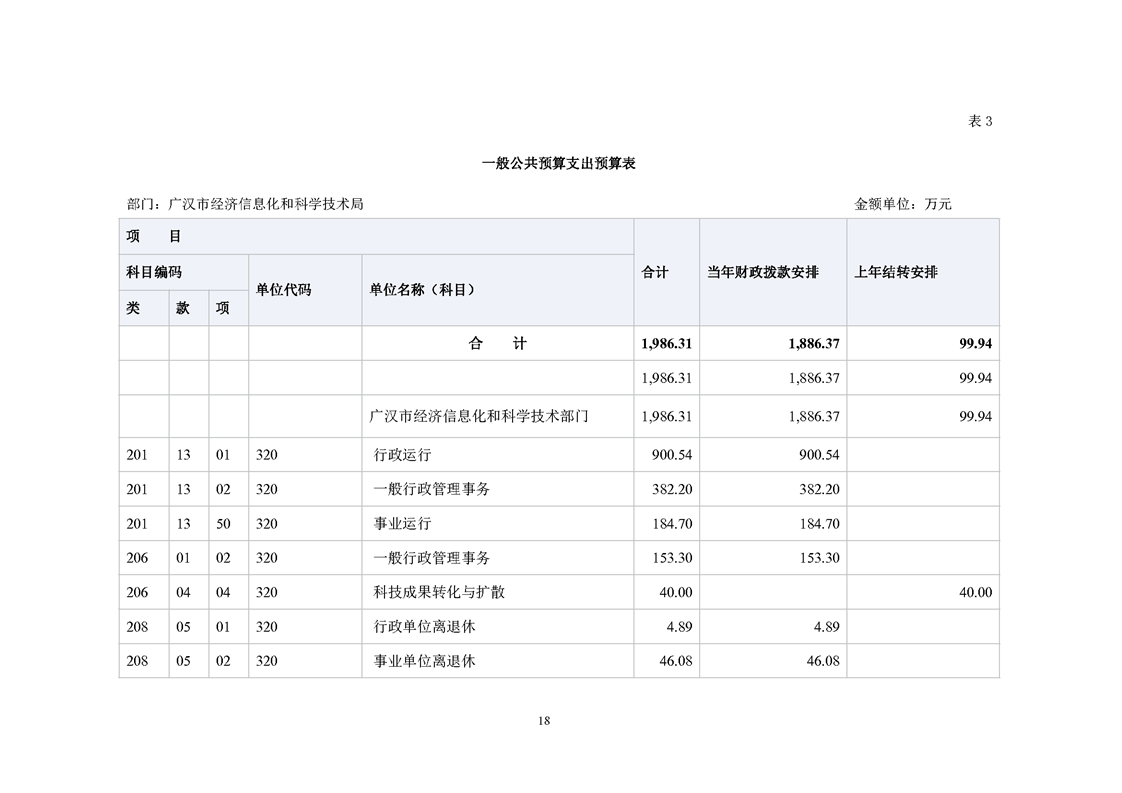Click the 行政单位离退休 row name
1122x793 pixels.
coord(424,626)
